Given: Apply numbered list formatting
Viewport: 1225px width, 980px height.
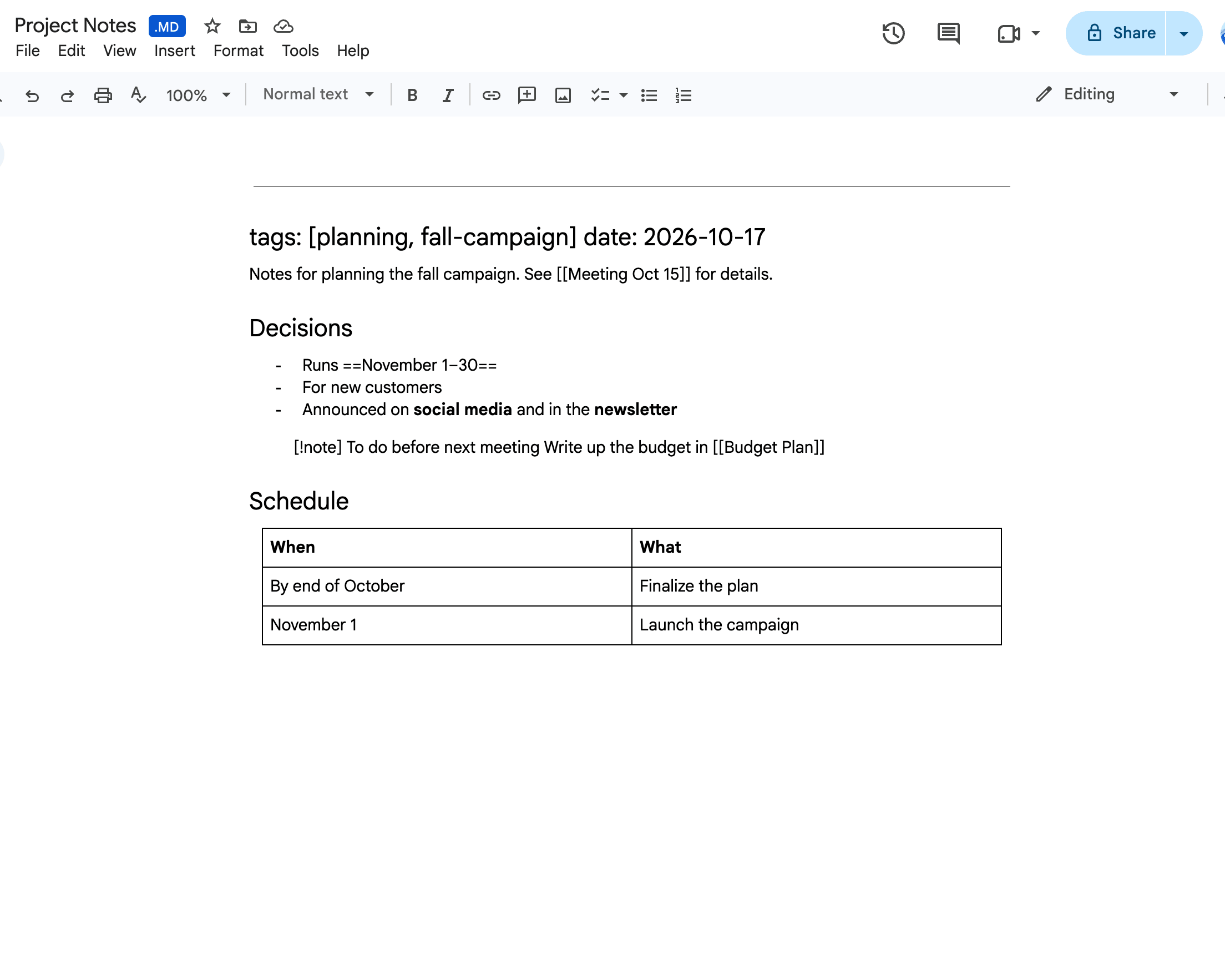Looking at the screenshot, I should [x=683, y=95].
